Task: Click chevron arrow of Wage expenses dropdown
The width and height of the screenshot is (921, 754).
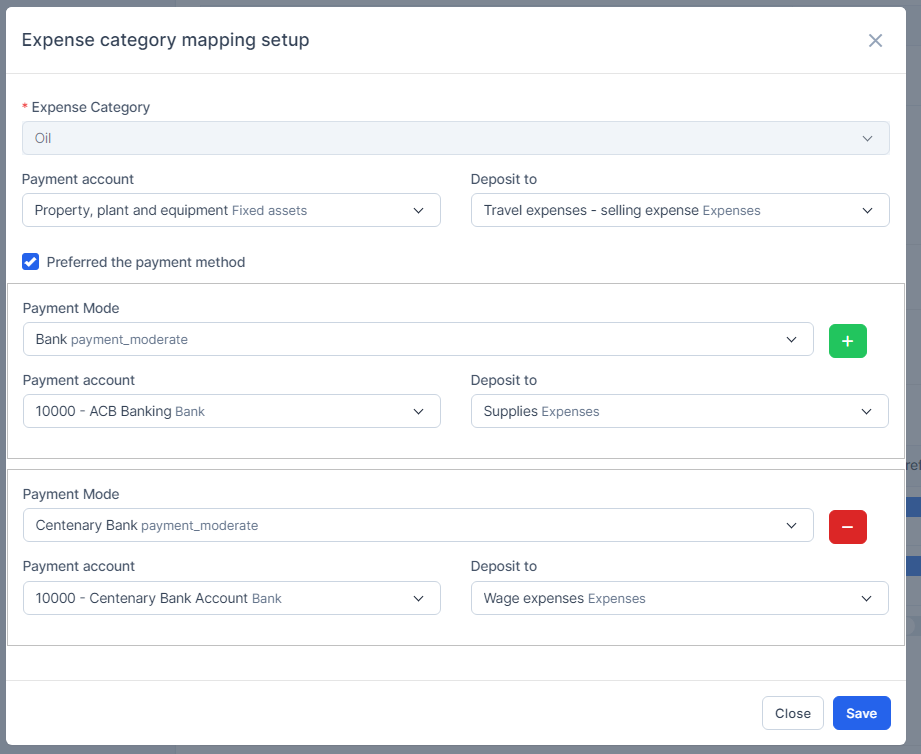Action: point(866,598)
